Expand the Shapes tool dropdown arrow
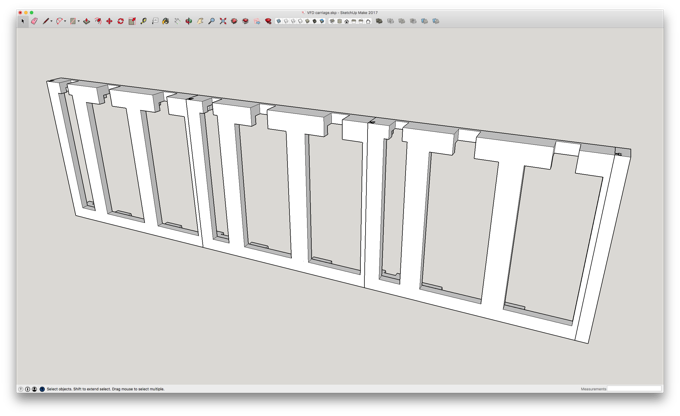The height and width of the screenshot is (416, 680). (x=78, y=21)
